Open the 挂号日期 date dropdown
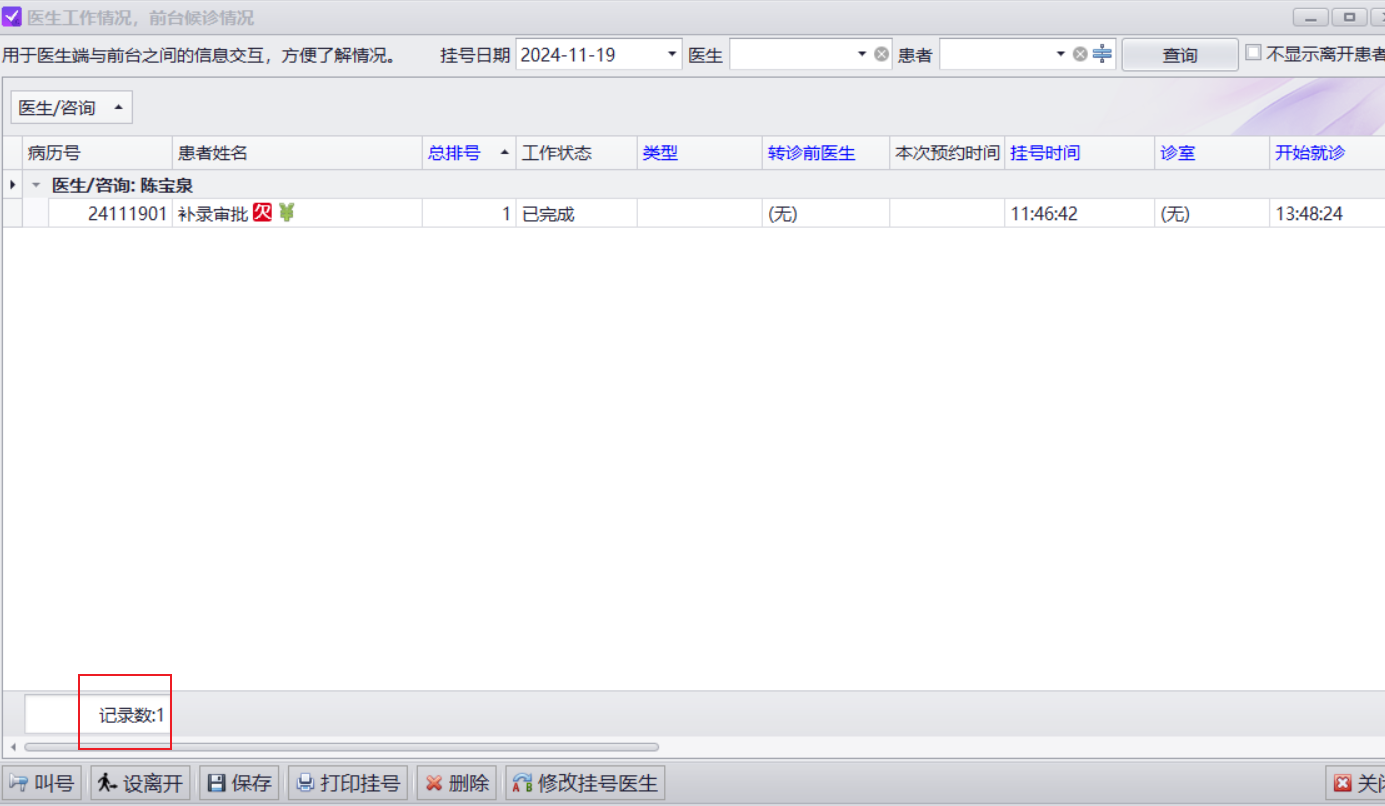1385x806 pixels. pos(672,54)
